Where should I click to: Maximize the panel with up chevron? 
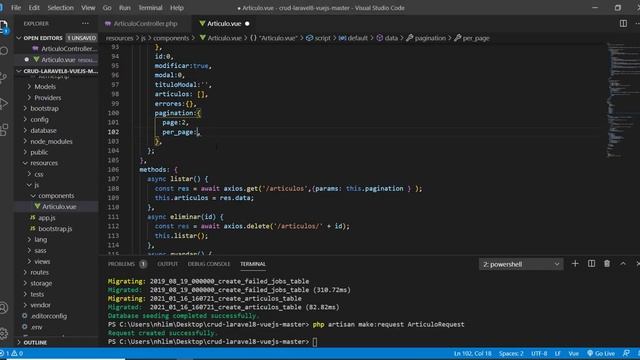click(x=623, y=264)
